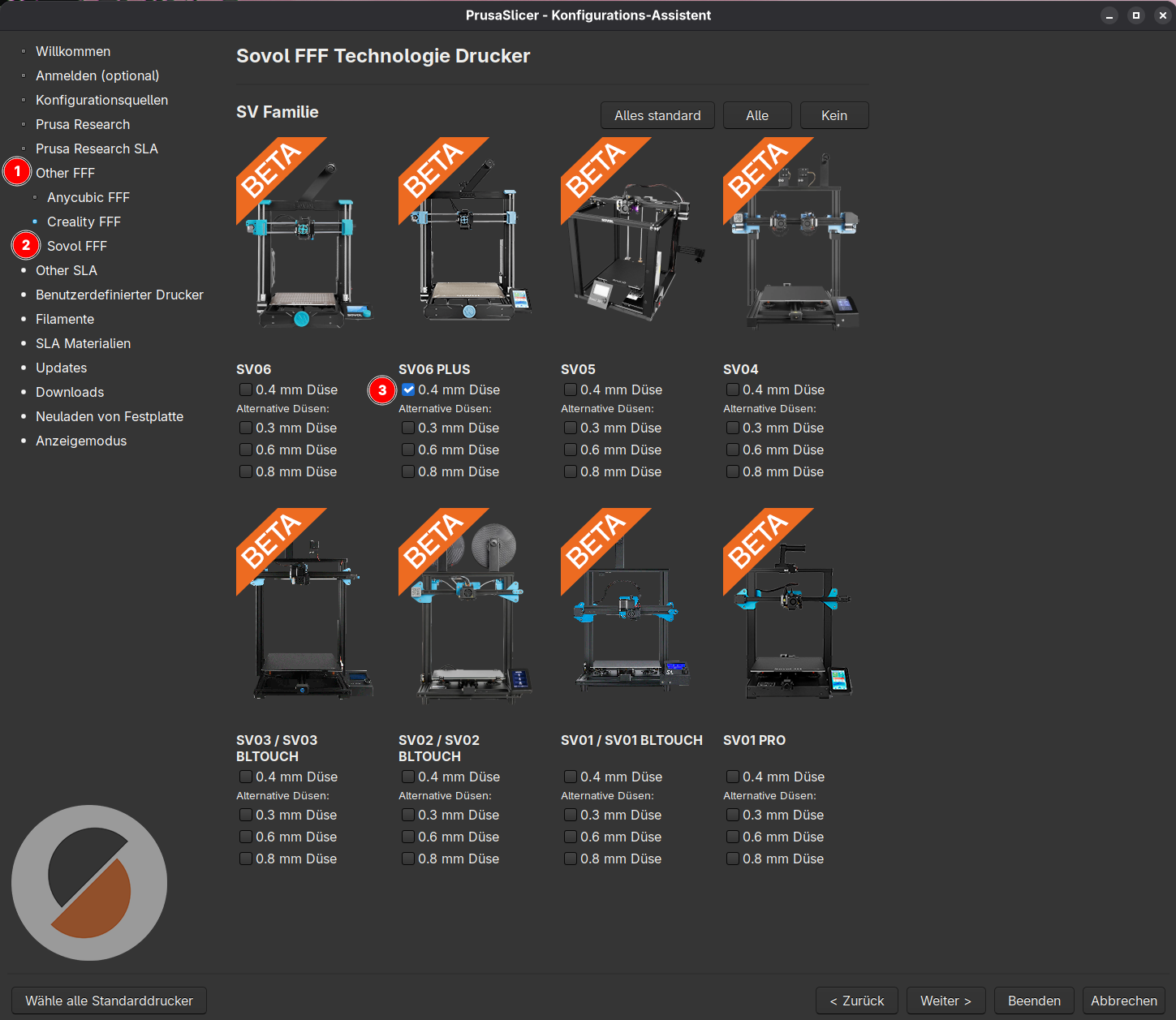Click the Alles standard button
Viewport: 1176px width, 1020px height.
click(657, 115)
